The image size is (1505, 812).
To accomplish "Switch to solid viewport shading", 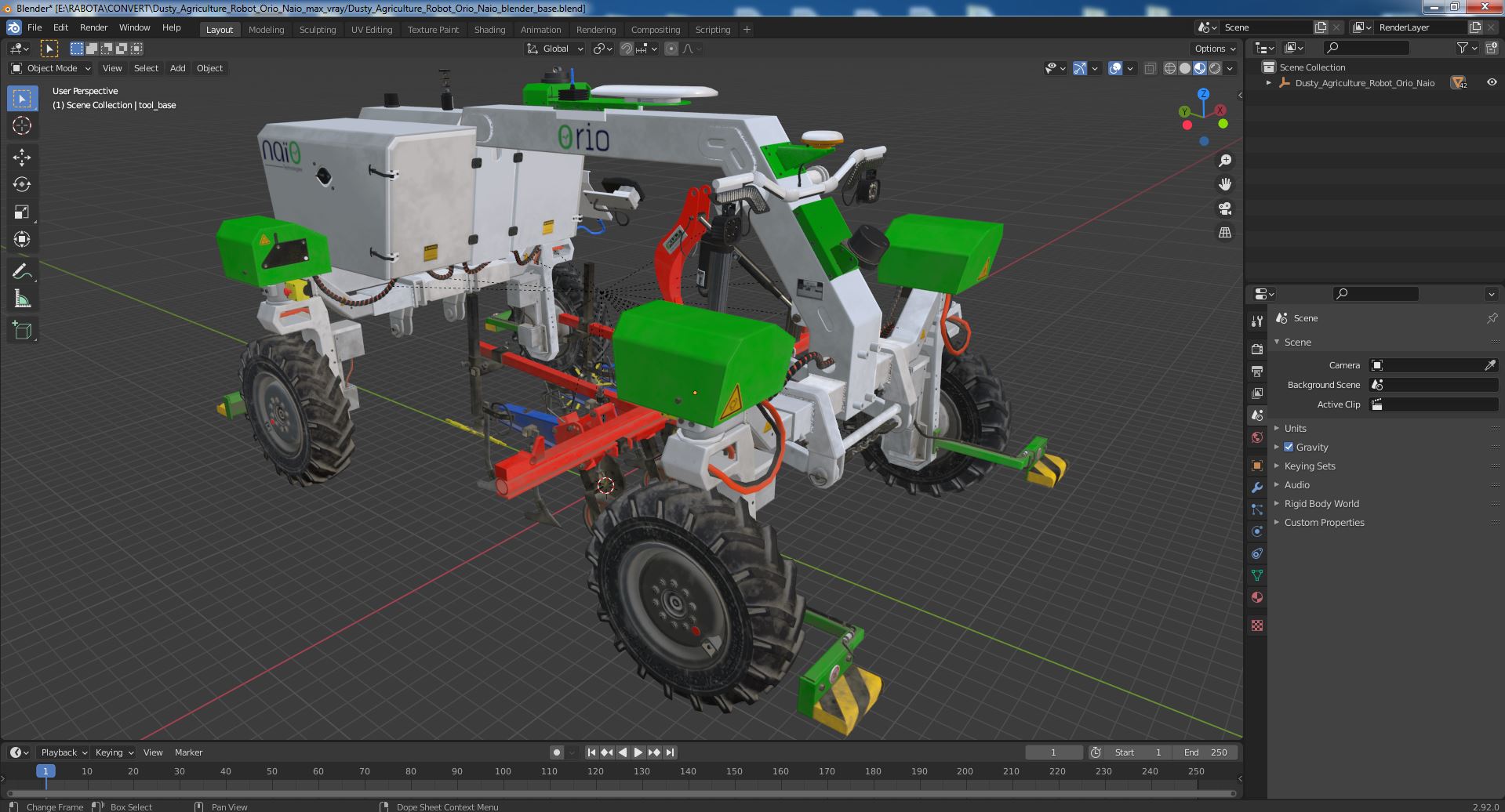I will tap(1185, 68).
